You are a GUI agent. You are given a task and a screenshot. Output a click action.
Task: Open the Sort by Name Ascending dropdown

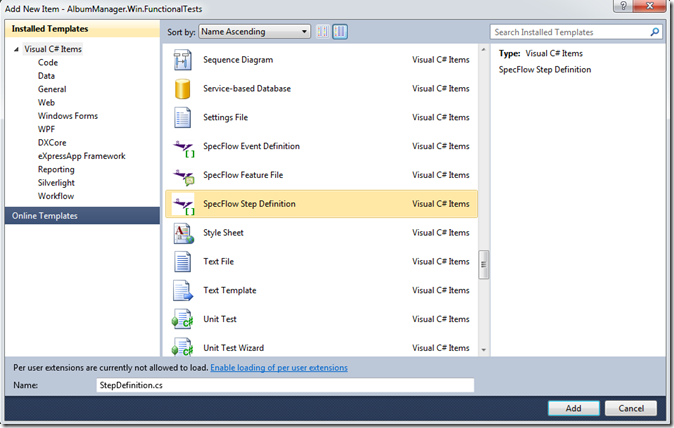[x=254, y=31]
